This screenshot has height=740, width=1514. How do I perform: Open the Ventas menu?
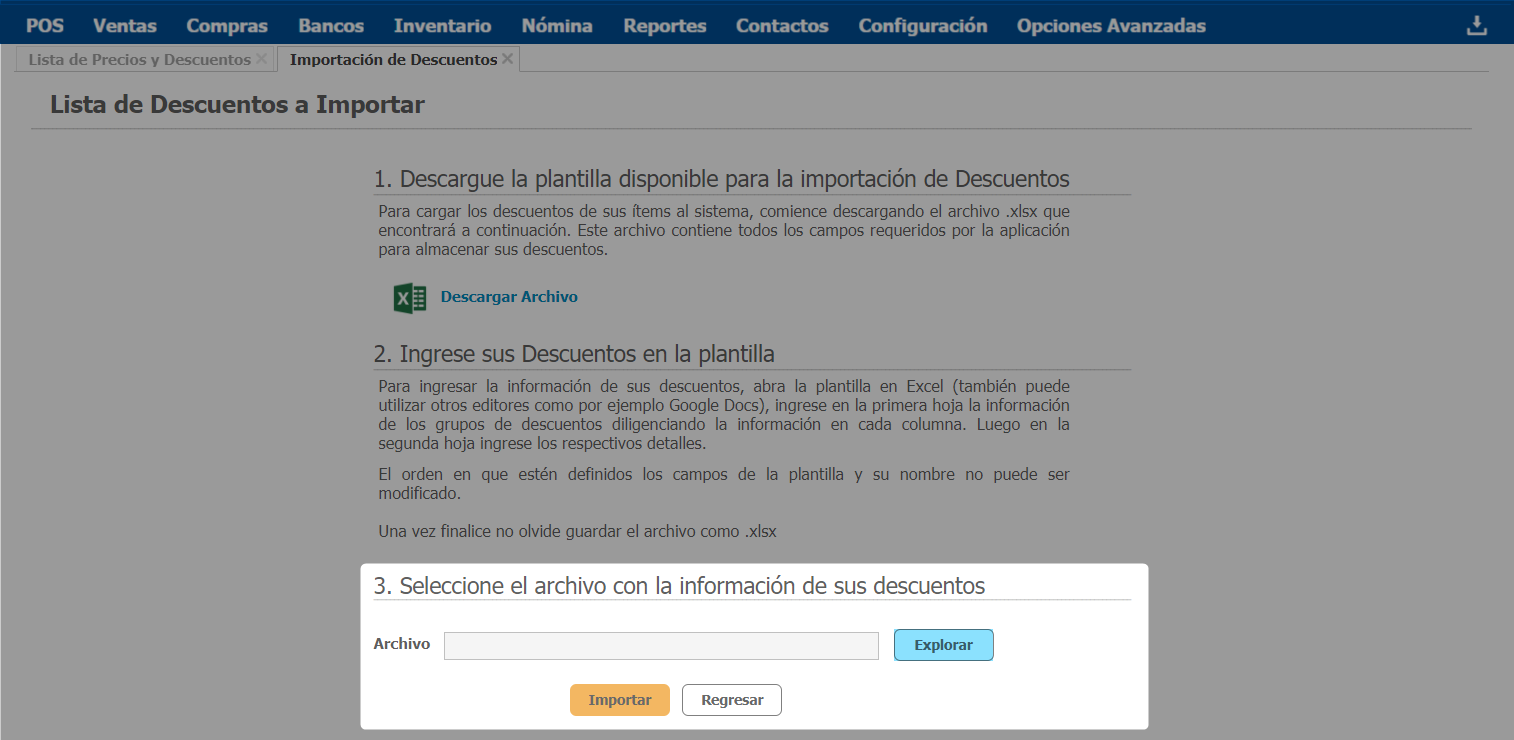pyautogui.click(x=125, y=26)
